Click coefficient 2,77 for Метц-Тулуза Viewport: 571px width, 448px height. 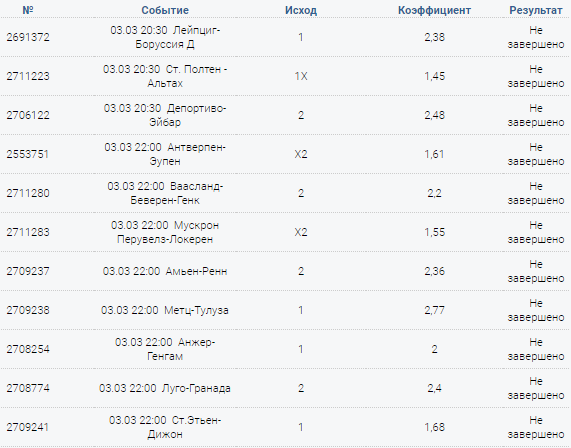[x=434, y=310]
